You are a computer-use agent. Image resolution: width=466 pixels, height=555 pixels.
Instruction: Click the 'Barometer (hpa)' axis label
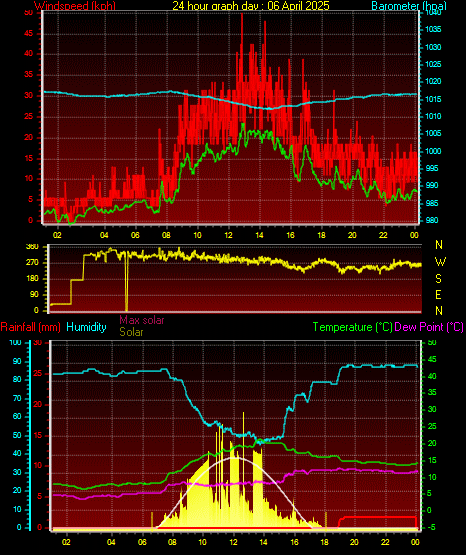tap(409, 6)
